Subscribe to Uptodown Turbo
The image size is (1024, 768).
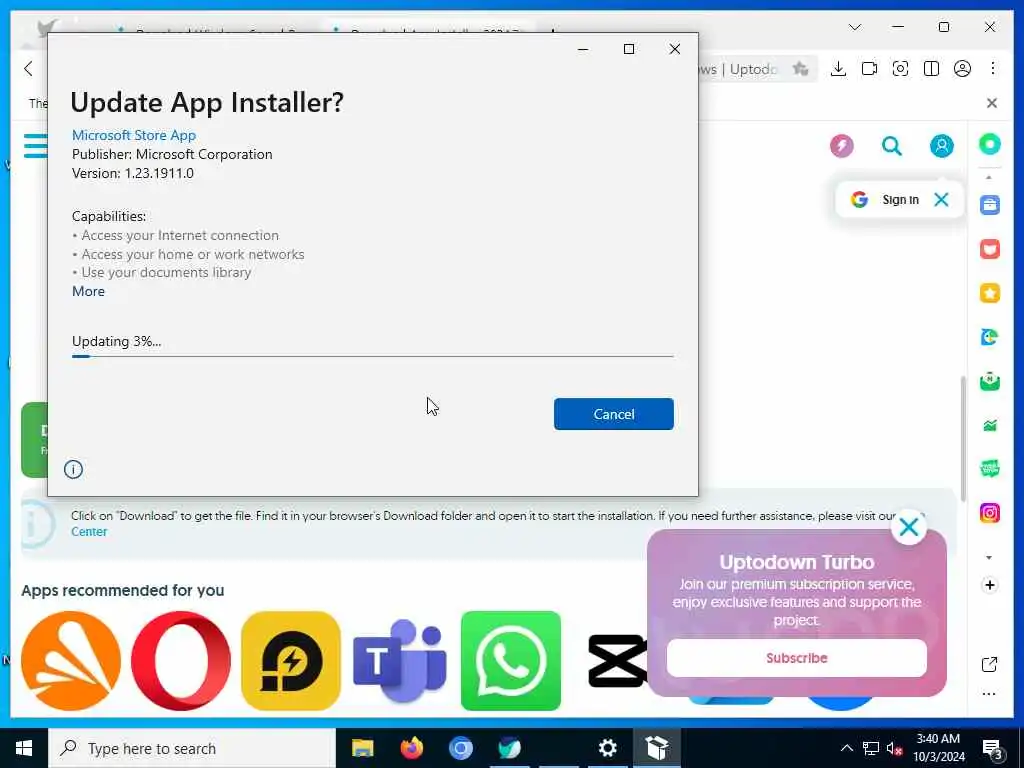click(x=797, y=658)
